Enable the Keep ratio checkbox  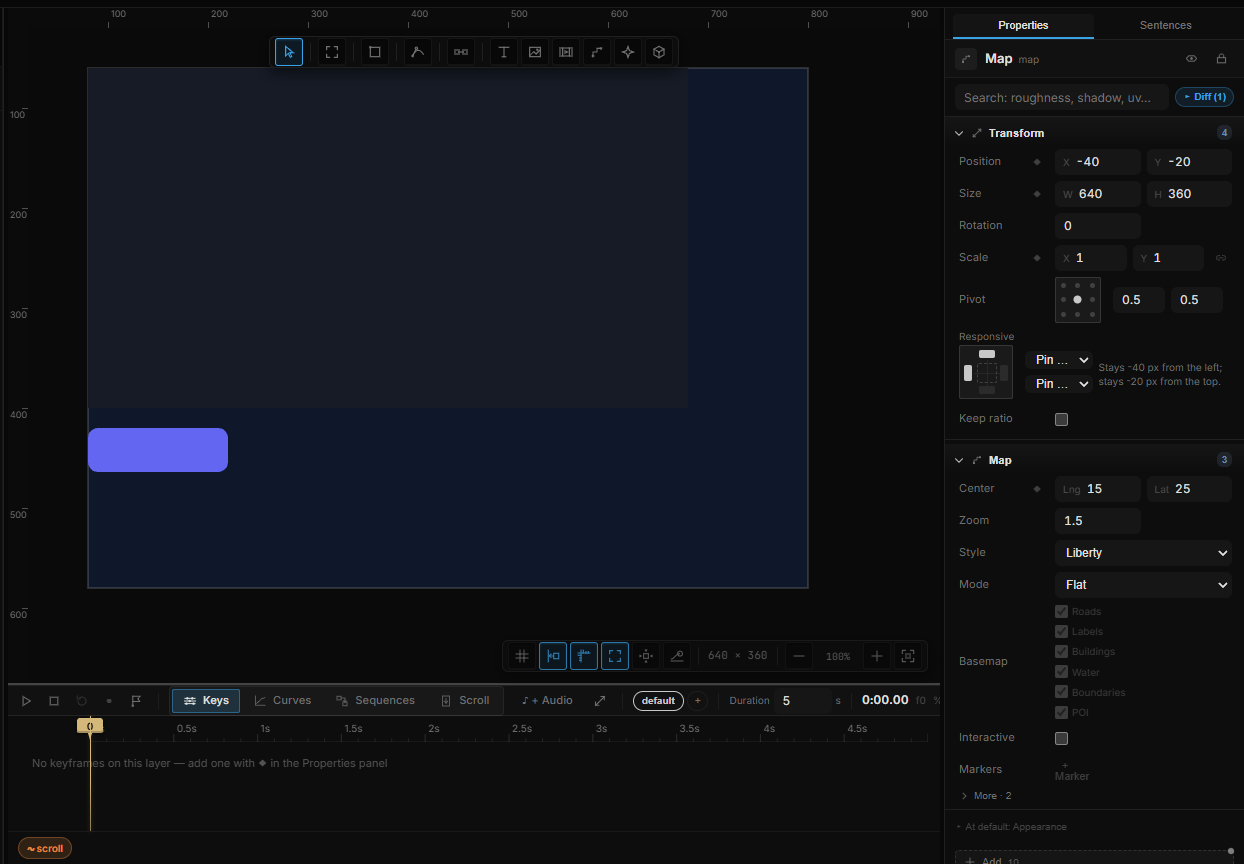(x=1062, y=419)
